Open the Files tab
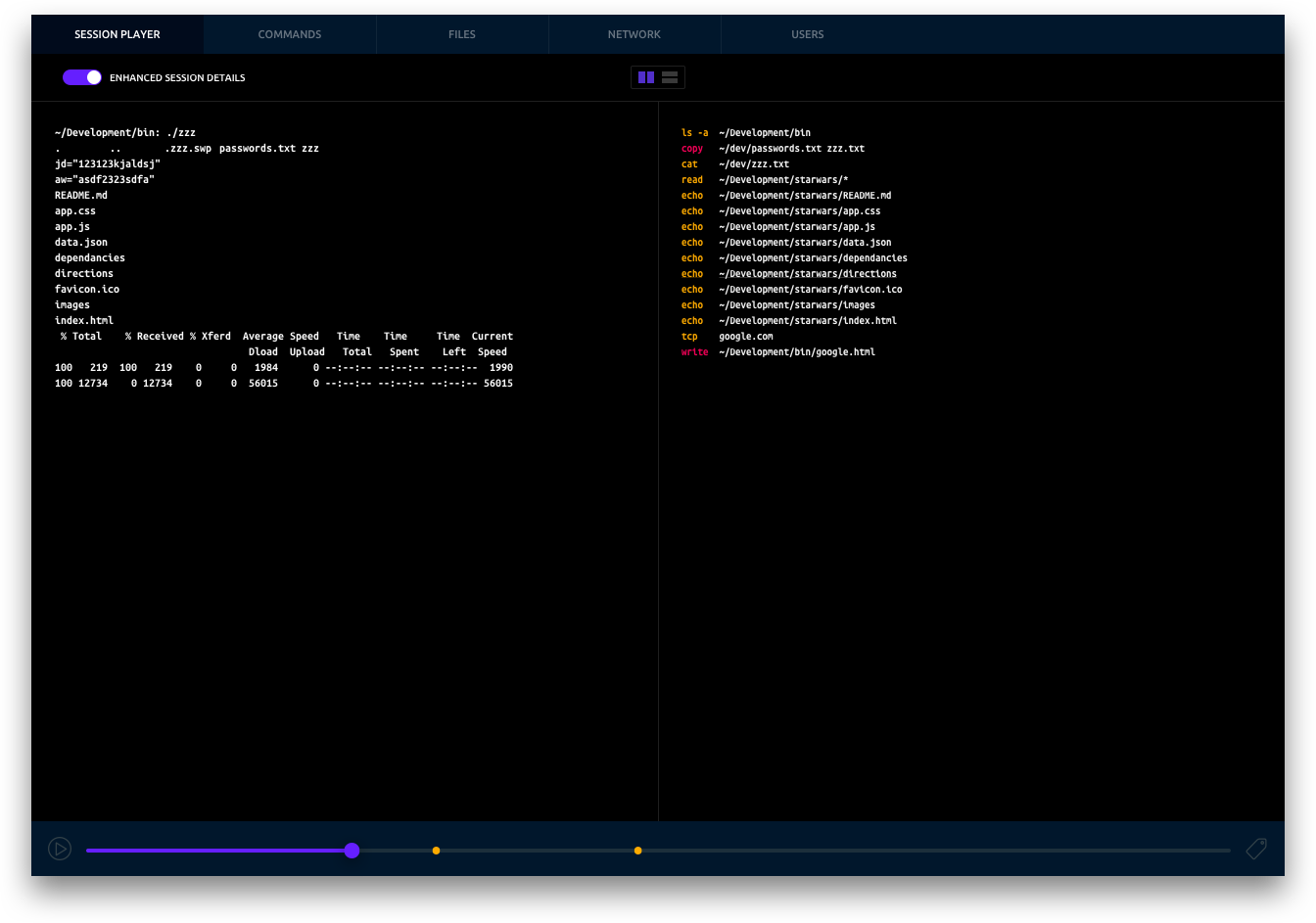This screenshot has width=1316, height=923. [462, 34]
